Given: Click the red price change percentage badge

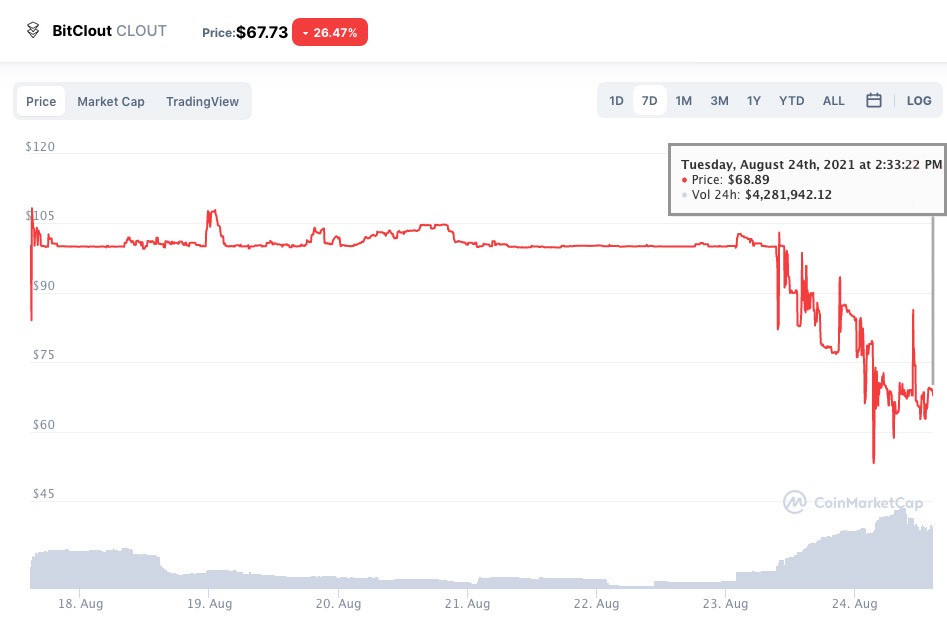Looking at the screenshot, I should (330, 32).
